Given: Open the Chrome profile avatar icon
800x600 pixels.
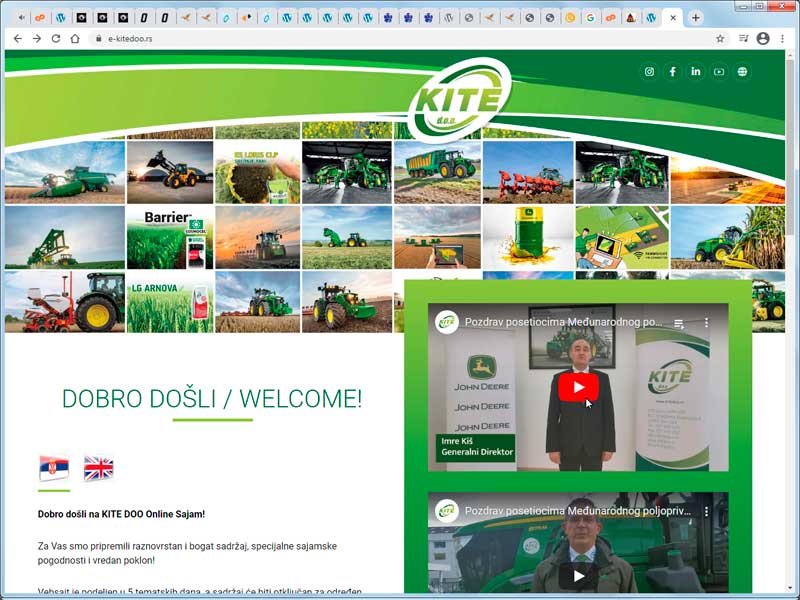Looking at the screenshot, I should coord(763,38).
